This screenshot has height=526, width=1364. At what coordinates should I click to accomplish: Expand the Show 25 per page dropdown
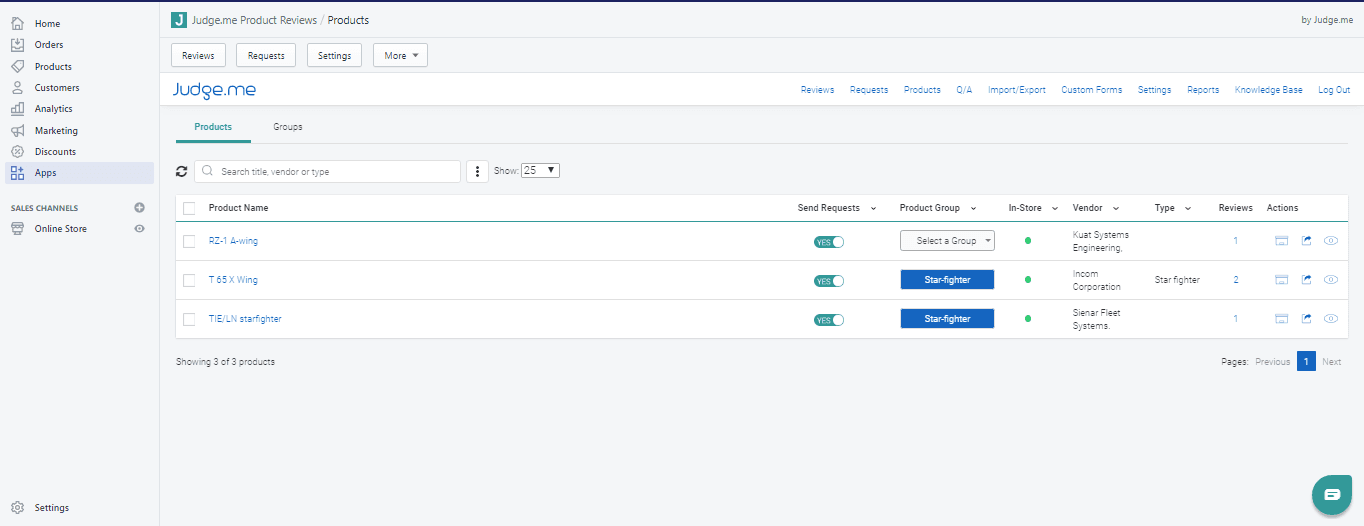pyautogui.click(x=540, y=171)
